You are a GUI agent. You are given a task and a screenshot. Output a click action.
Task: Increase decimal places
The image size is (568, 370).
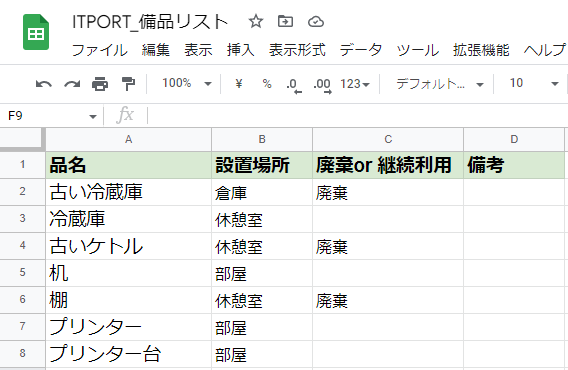[x=322, y=85]
